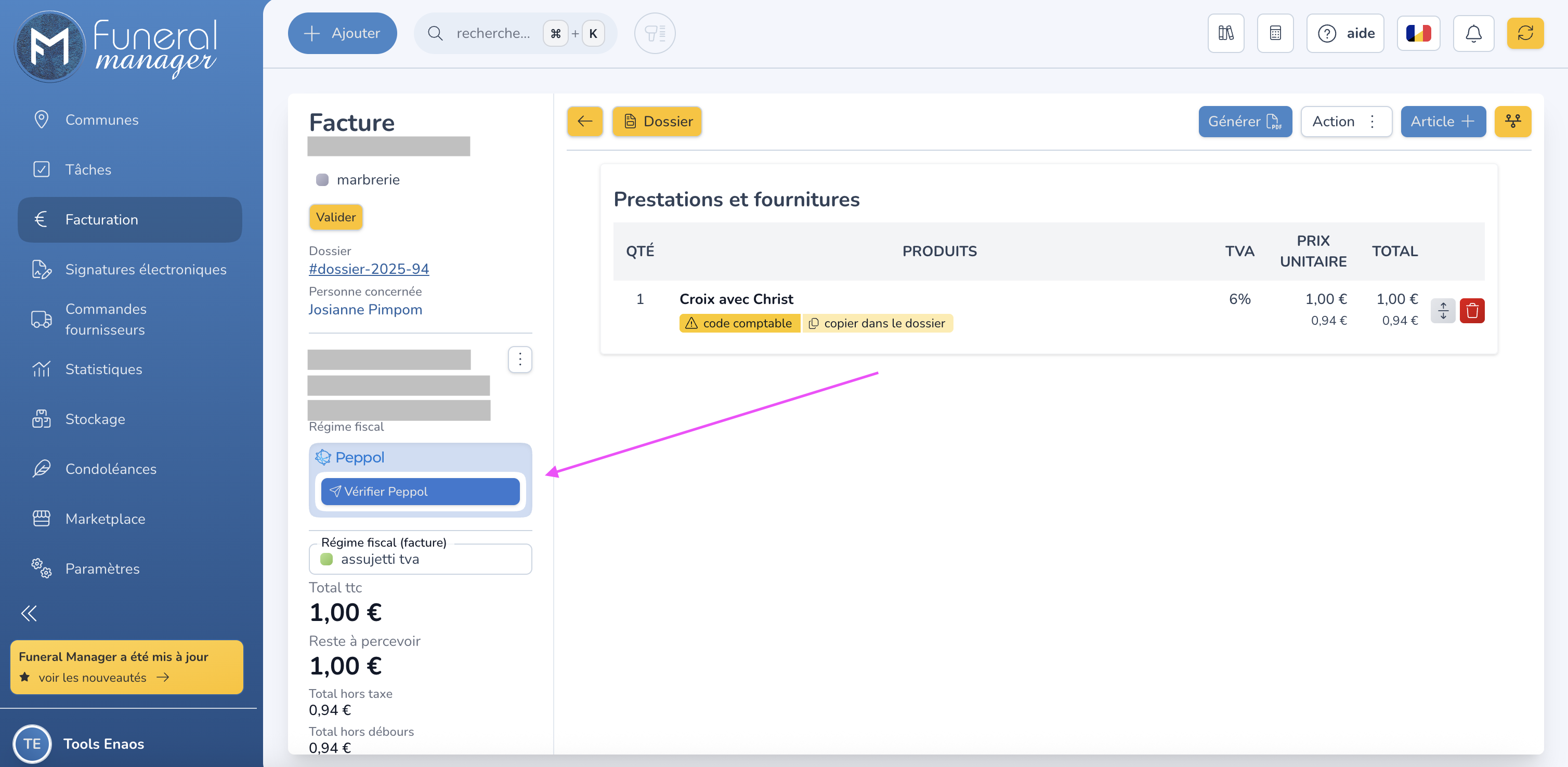Open the #dossier-2025-94 link
This screenshot has width=1568, height=767.
tap(368, 269)
